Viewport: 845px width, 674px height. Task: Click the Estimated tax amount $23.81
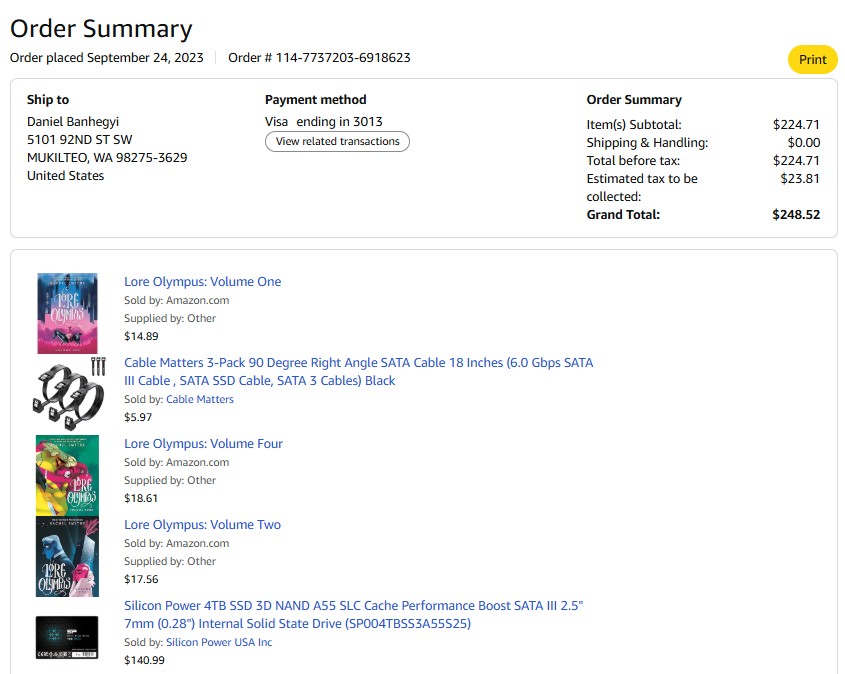(800, 179)
